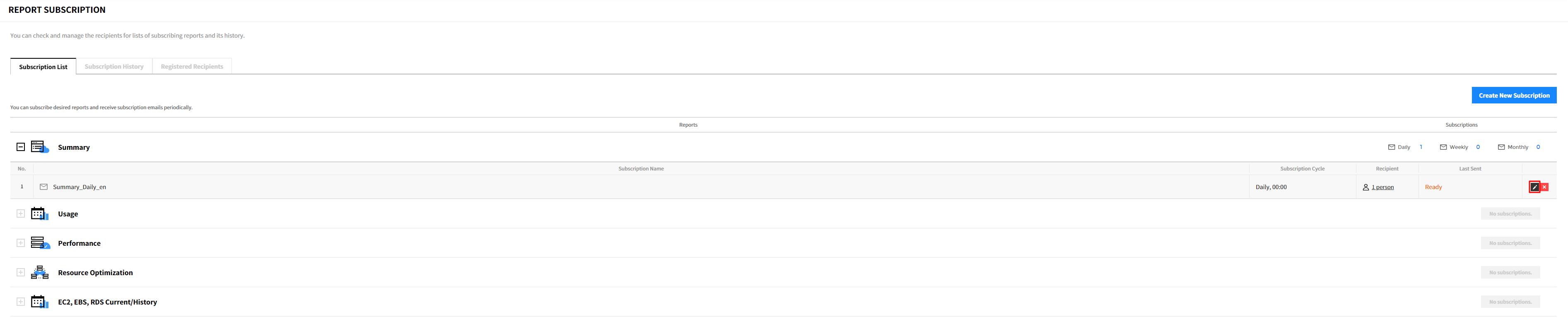Click the Monthly subscriptions envelope icon
Viewport: 1568px width, 319px height.
tap(1501, 147)
